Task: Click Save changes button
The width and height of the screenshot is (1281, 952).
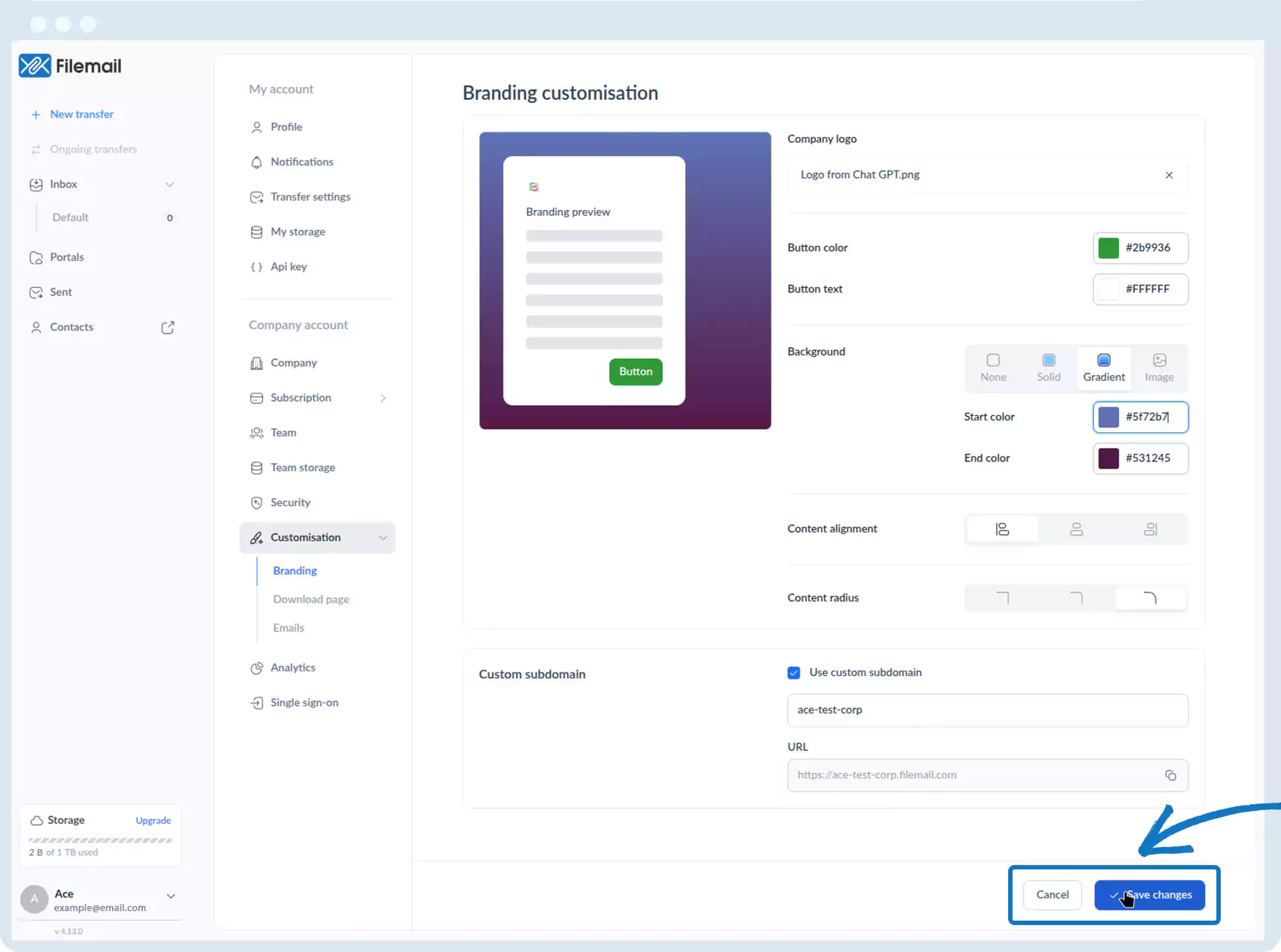Action: tap(1150, 894)
